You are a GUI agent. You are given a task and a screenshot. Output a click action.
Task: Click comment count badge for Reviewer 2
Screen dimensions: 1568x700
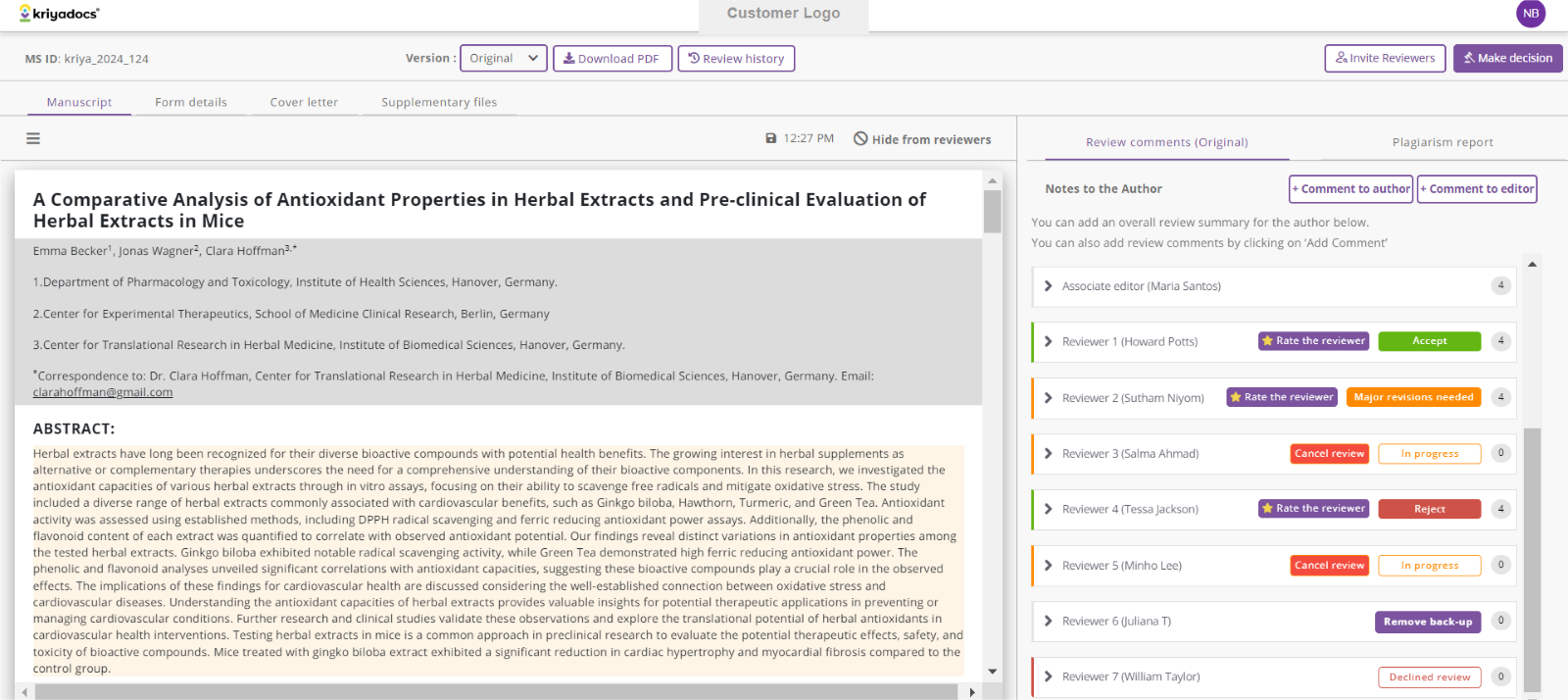1500,397
